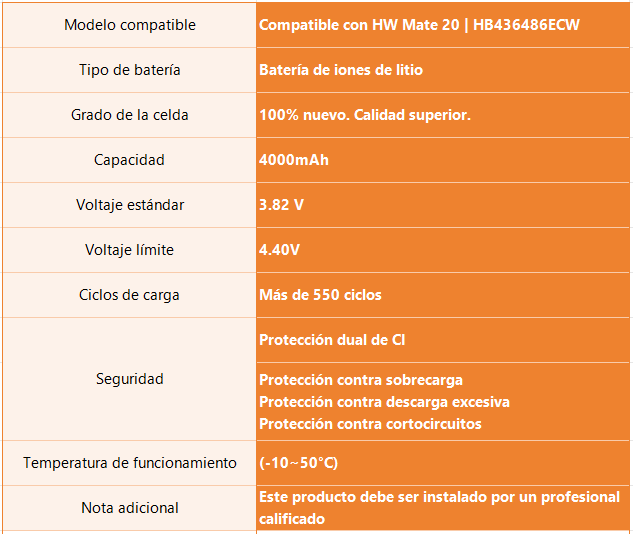The height and width of the screenshot is (534, 633).
Task: Select the 'Voltaje límite' label cell
Action: (130, 250)
